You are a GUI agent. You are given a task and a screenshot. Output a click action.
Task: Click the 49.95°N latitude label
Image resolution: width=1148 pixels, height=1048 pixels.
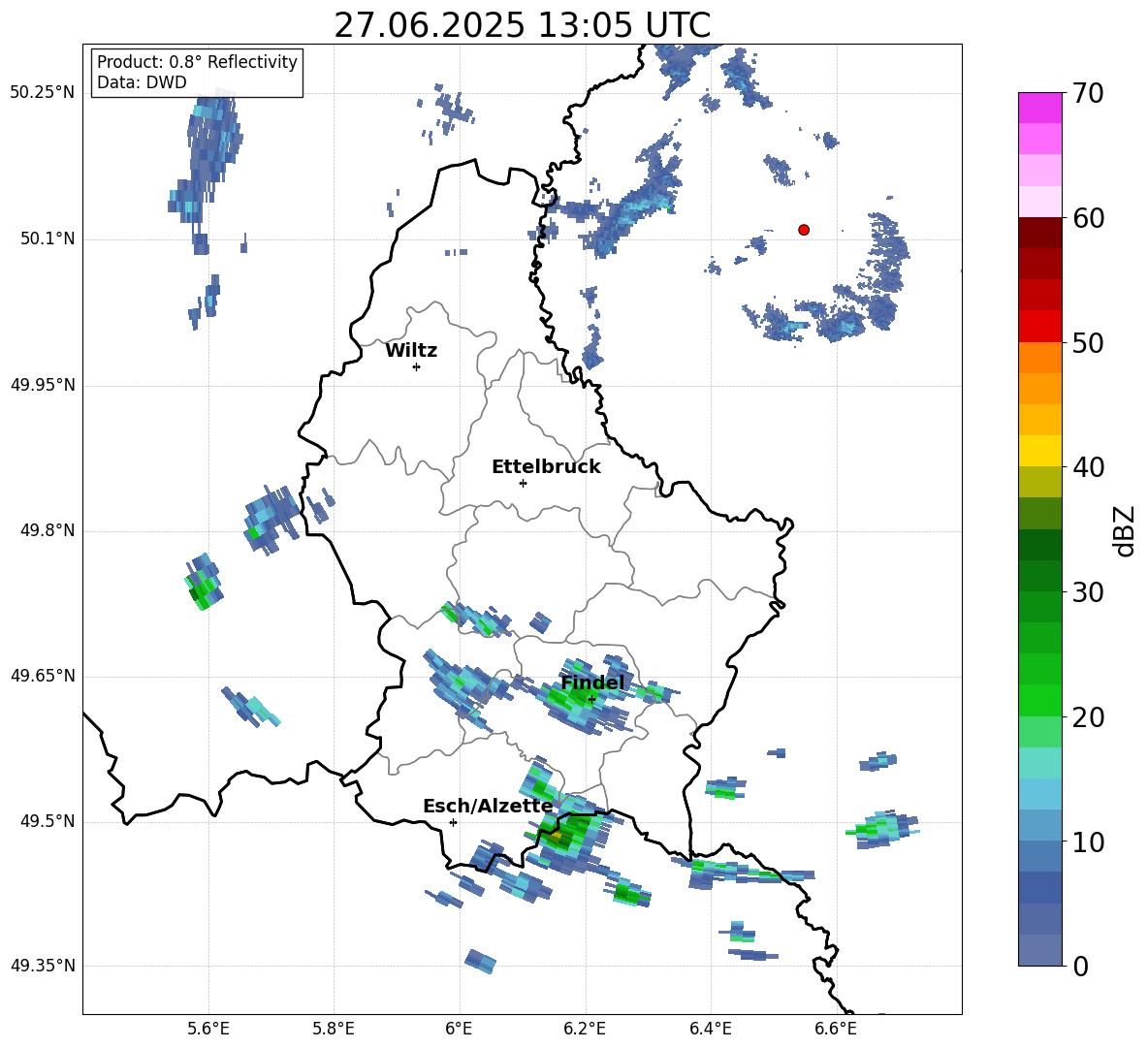[42, 385]
